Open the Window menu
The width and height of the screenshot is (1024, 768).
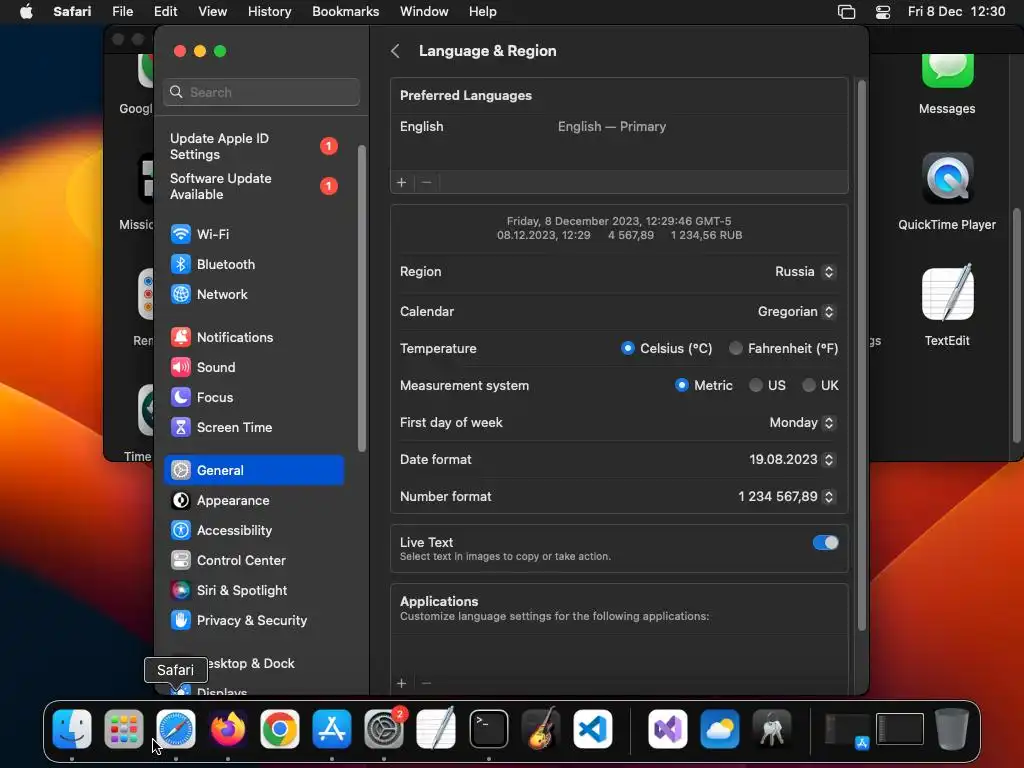tap(424, 12)
